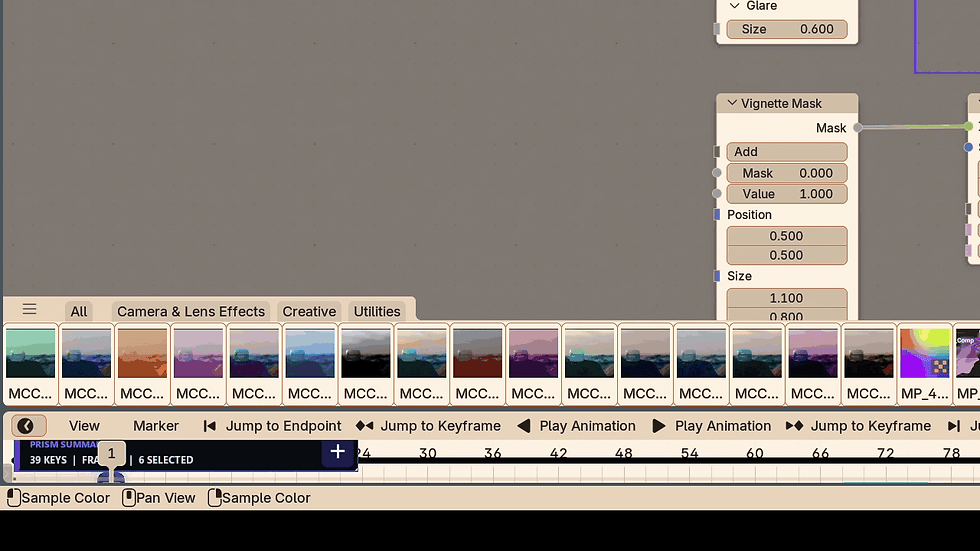Open the Creative asset tab
Image resolution: width=980 pixels, height=551 pixels.
click(309, 311)
